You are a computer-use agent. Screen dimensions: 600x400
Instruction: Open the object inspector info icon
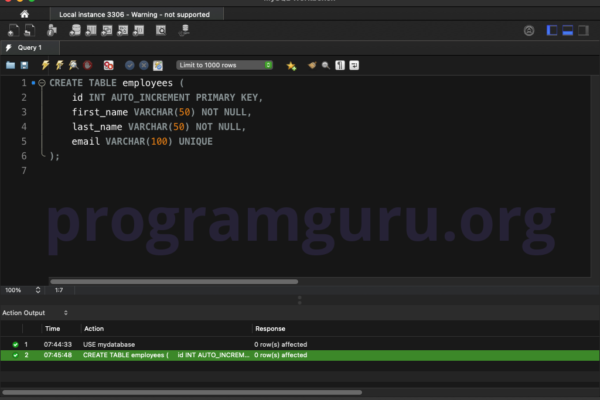pos(52,30)
